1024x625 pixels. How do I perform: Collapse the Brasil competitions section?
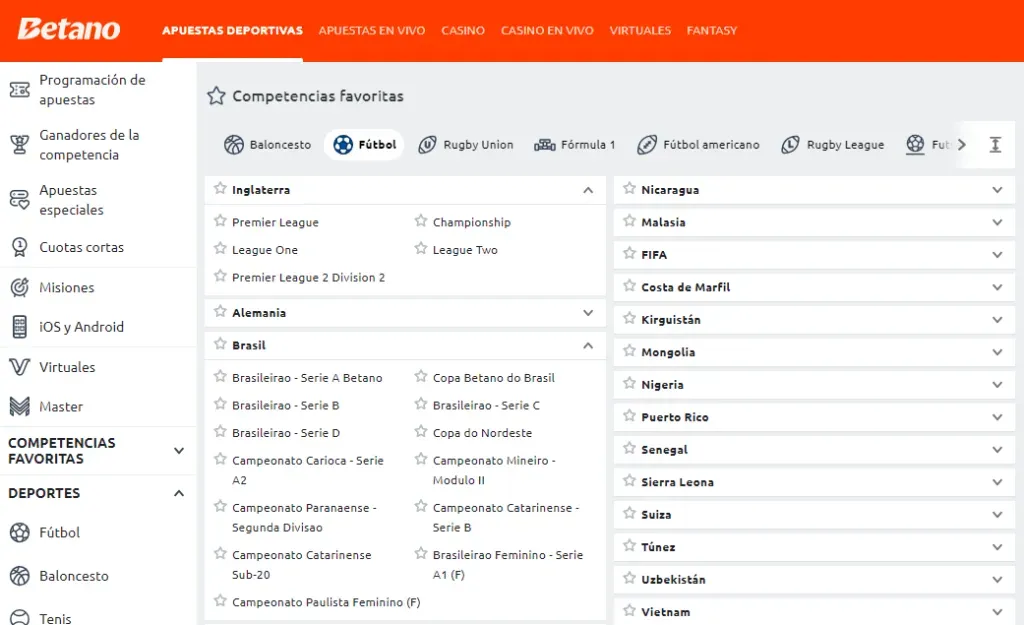click(588, 346)
